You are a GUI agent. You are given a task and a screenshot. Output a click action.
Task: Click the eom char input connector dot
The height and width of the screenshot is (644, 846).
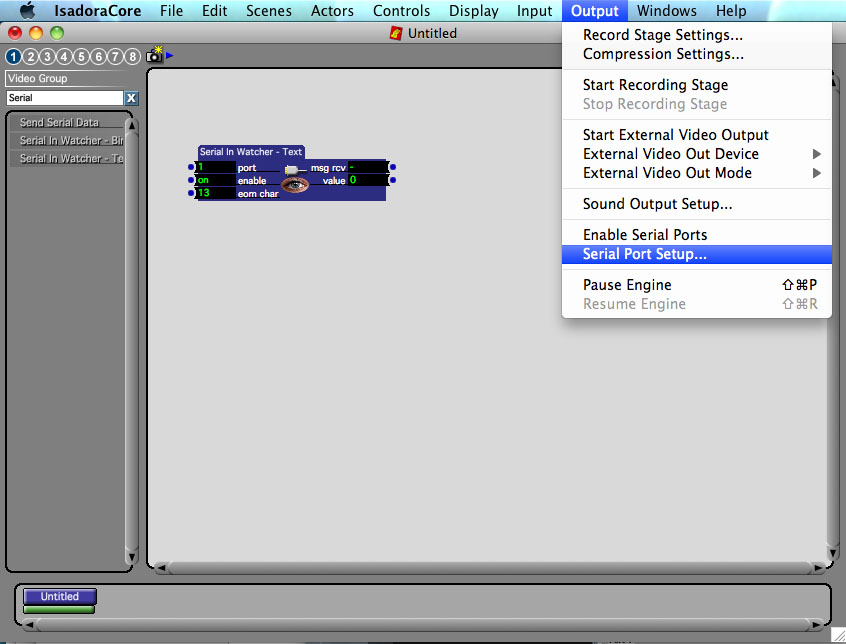[x=191, y=193]
